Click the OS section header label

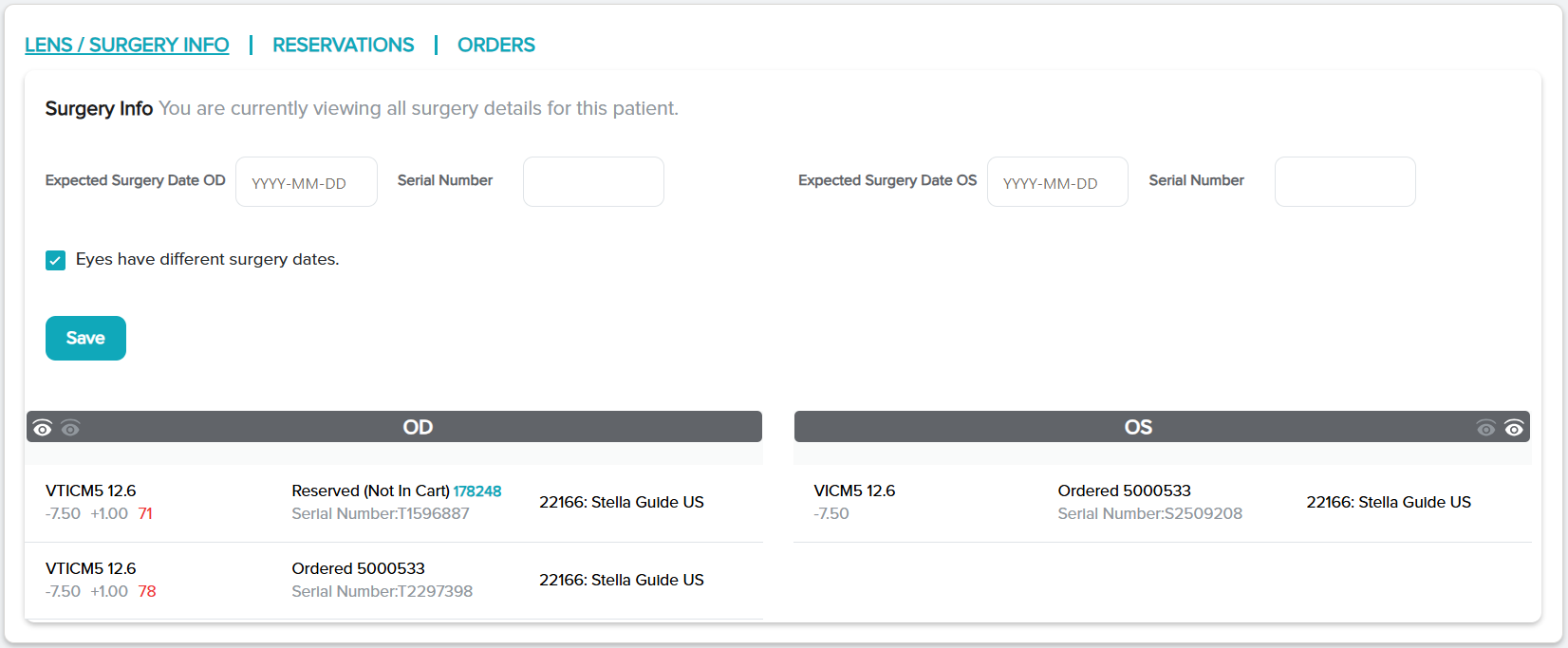1138,427
